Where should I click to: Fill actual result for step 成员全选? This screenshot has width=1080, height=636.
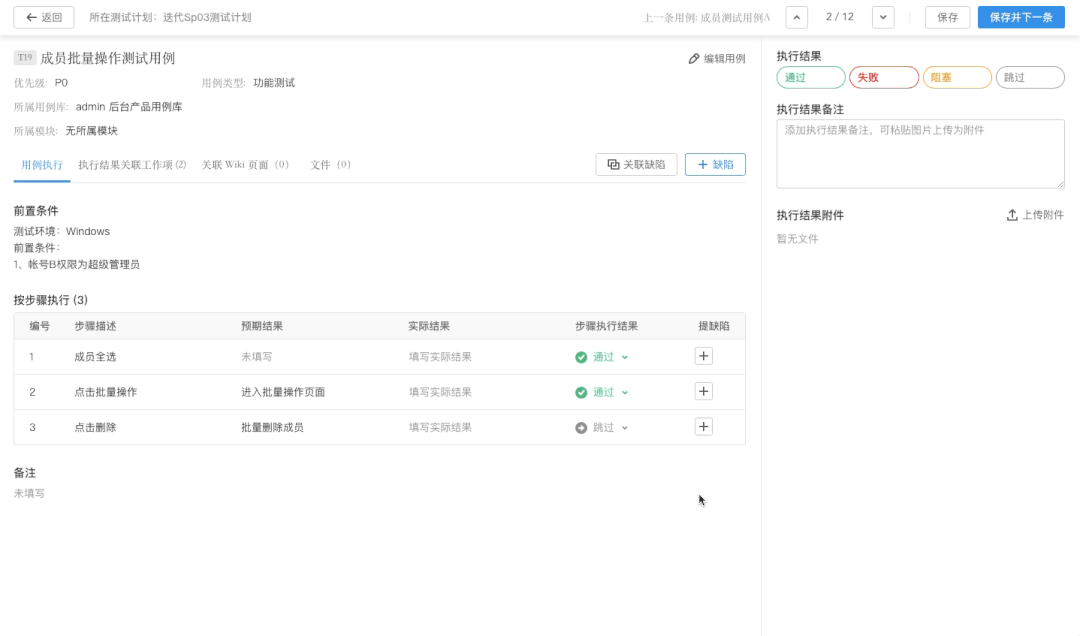coord(440,357)
